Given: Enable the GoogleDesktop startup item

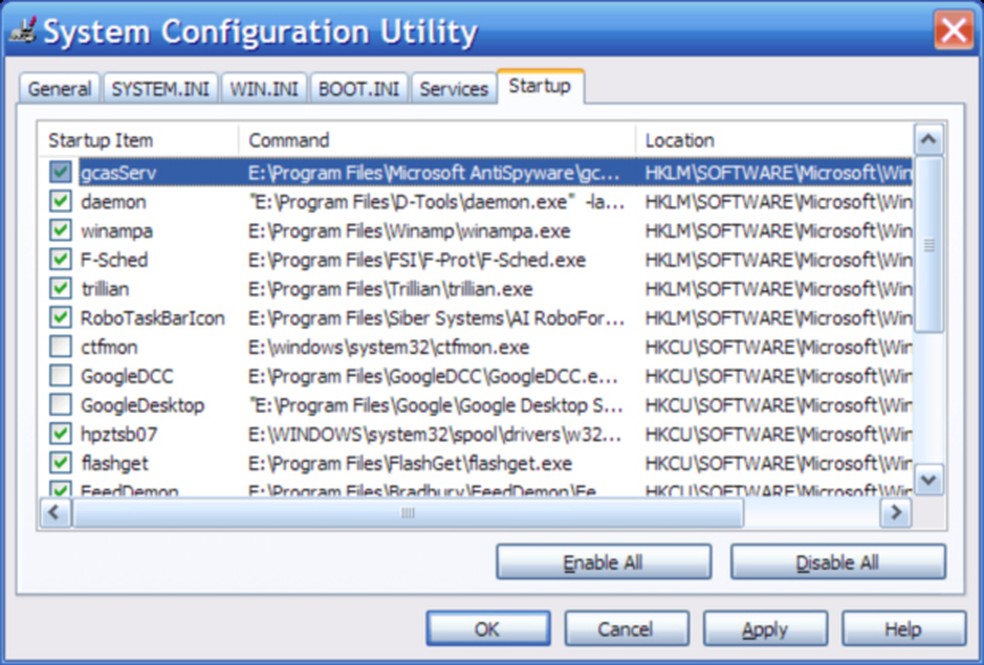Looking at the screenshot, I should click(x=61, y=406).
